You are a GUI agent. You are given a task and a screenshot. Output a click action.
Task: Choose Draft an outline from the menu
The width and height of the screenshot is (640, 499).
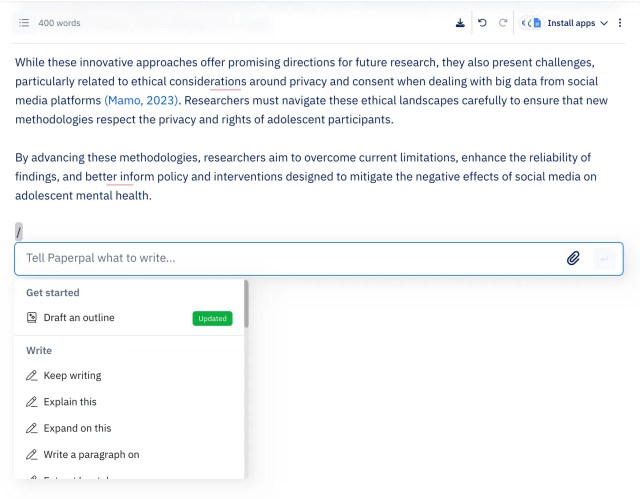[129, 318]
